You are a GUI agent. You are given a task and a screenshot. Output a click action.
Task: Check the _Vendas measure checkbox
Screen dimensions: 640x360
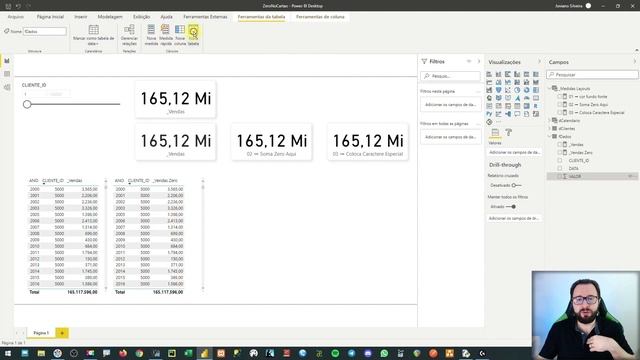[x=560, y=144]
